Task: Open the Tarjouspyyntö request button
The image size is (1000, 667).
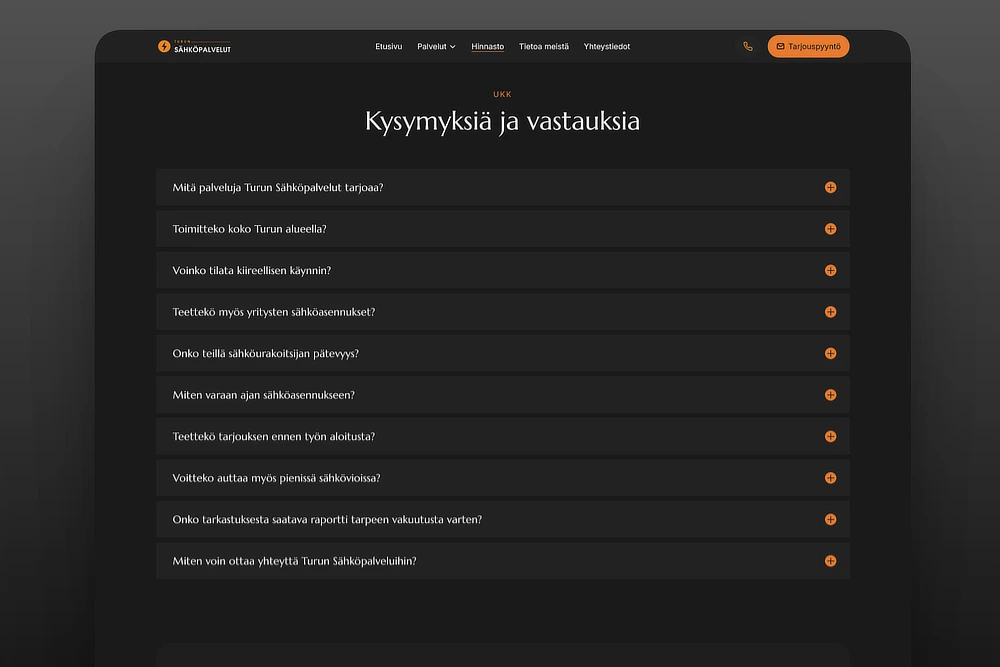Action: pos(808,47)
